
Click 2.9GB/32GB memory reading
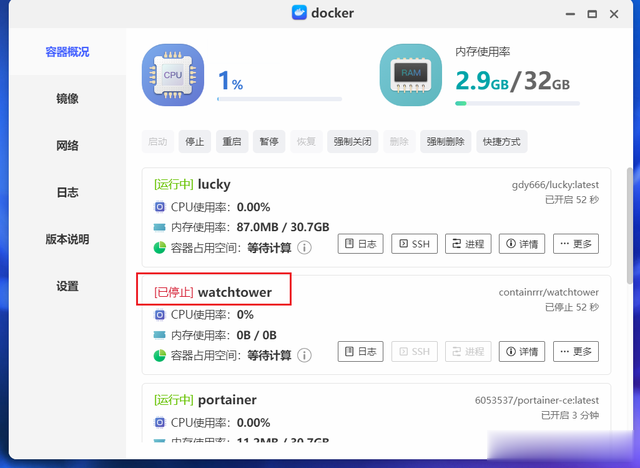point(513,81)
